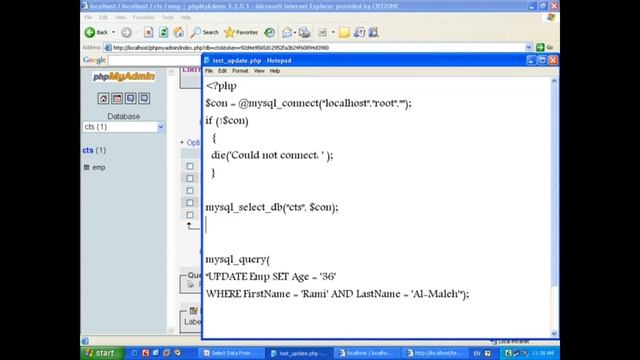The width and height of the screenshot is (640, 360).
Task: Click the Google toolbar search box
Action: tap(155, 60)
